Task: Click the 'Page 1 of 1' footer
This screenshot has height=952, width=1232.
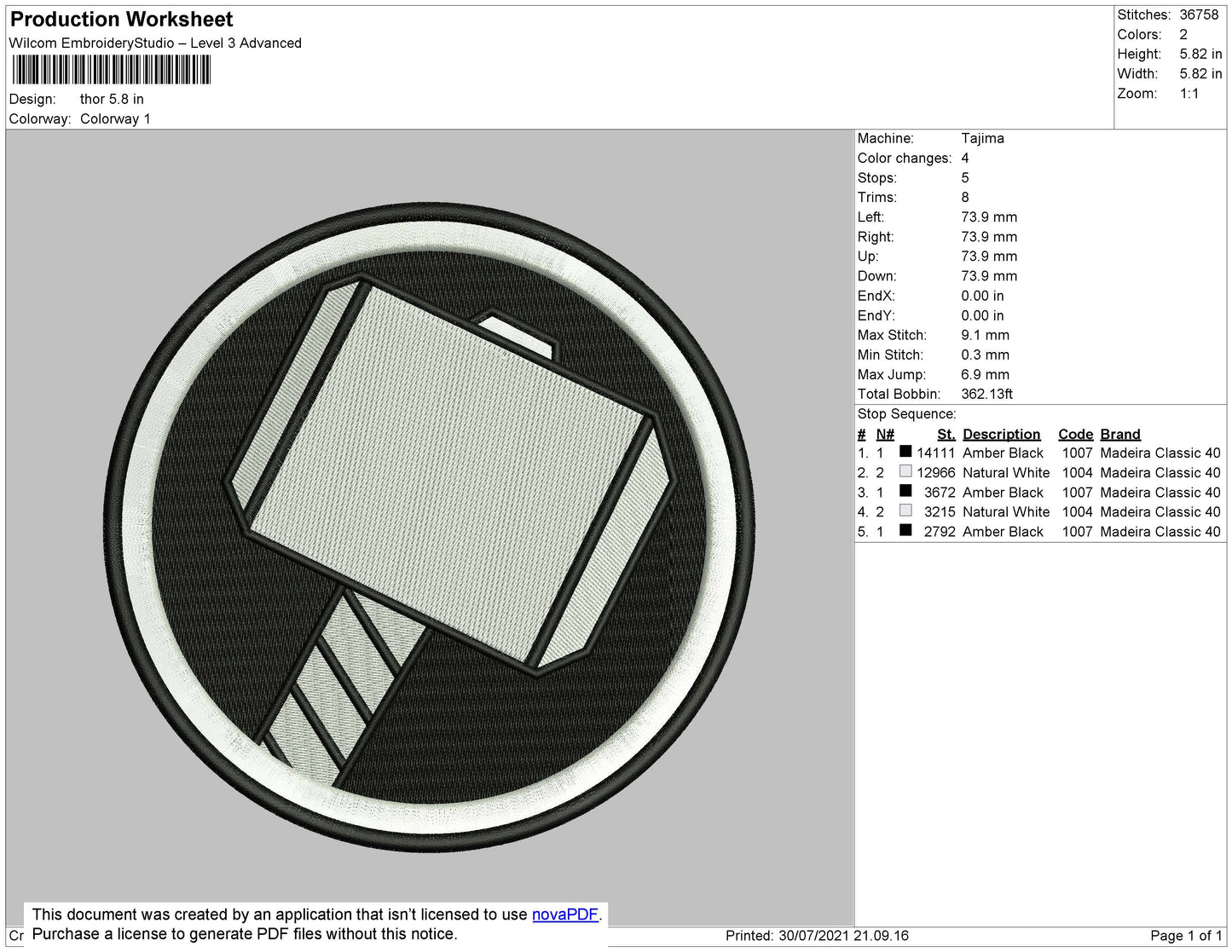Action: click(x=1186, y=936)
